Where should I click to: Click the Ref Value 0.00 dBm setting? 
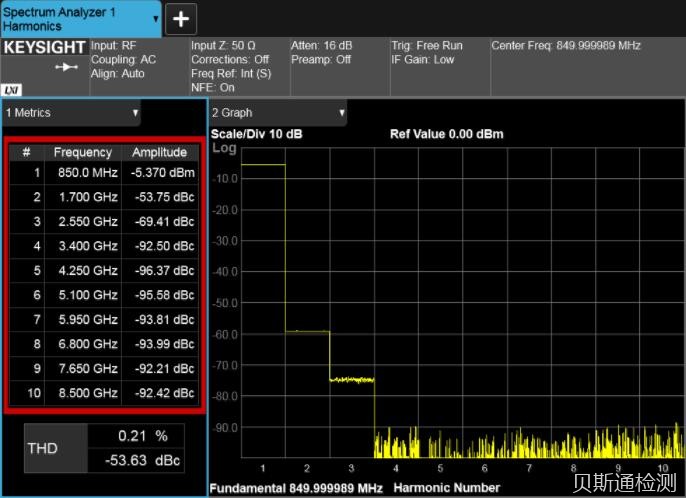pos(446,134)
